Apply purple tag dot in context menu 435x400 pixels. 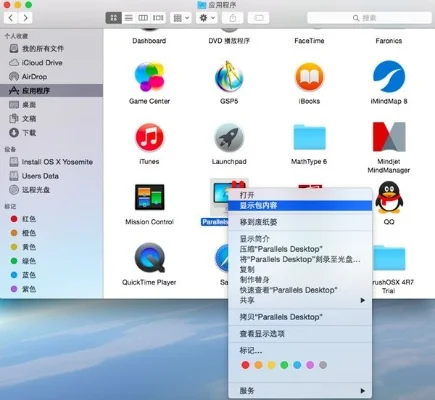click(x=310, y=365)
